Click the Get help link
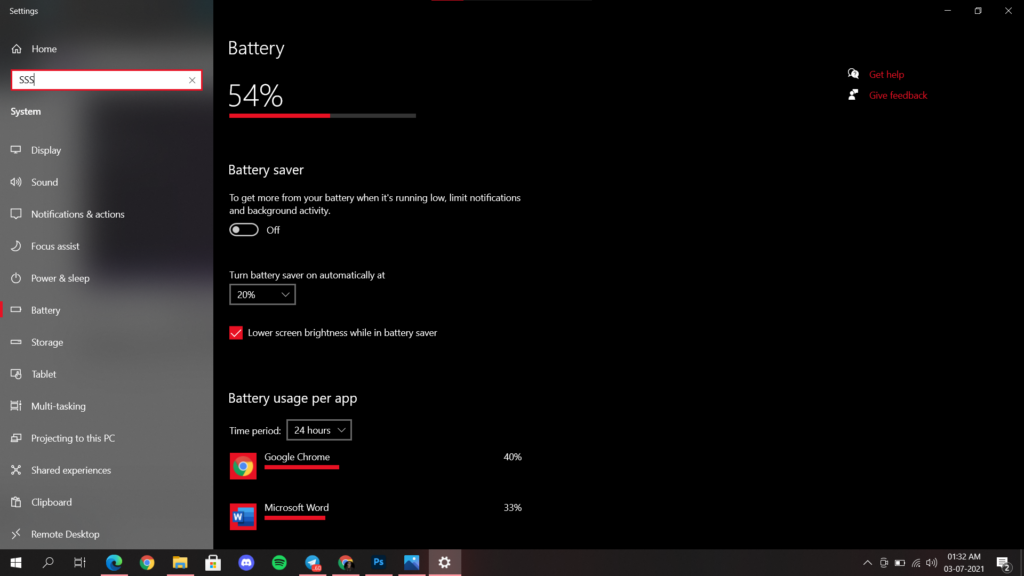 (x=884, y=73)
